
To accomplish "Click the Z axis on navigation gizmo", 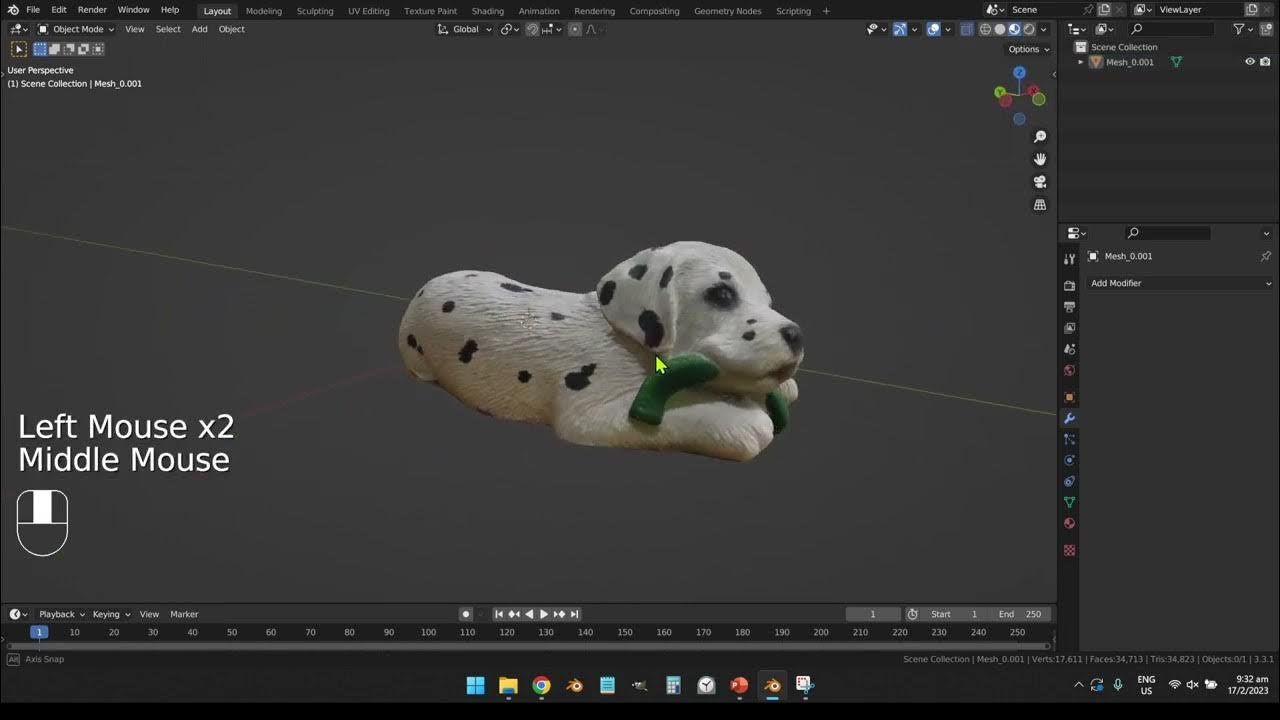I will [1019, 73].
